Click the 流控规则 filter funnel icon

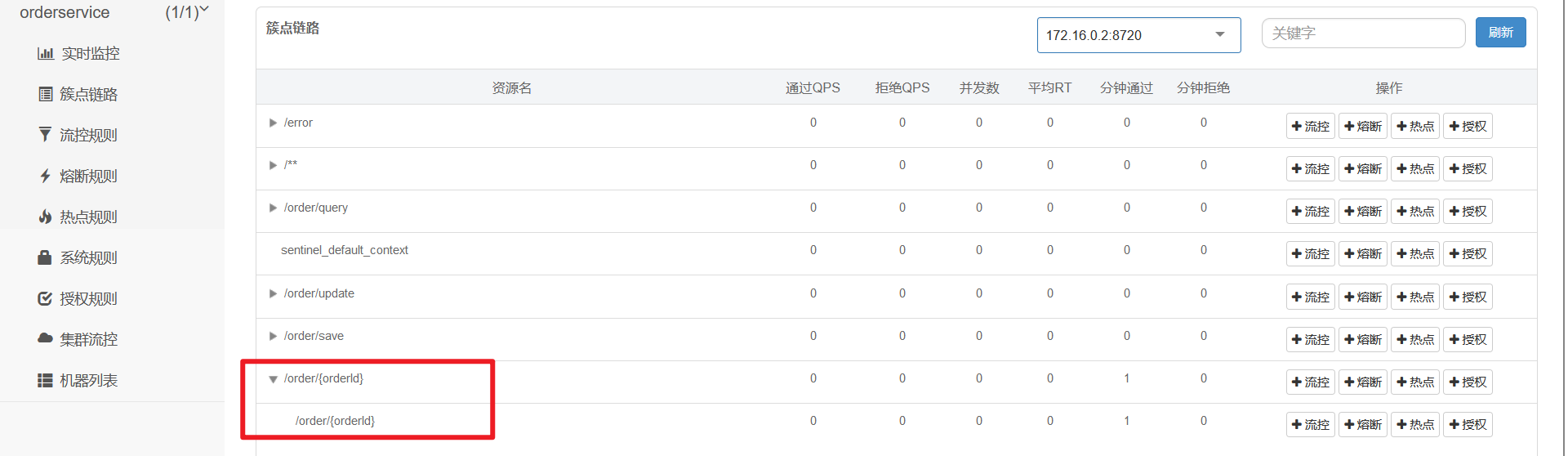click(x=46, y=135)
